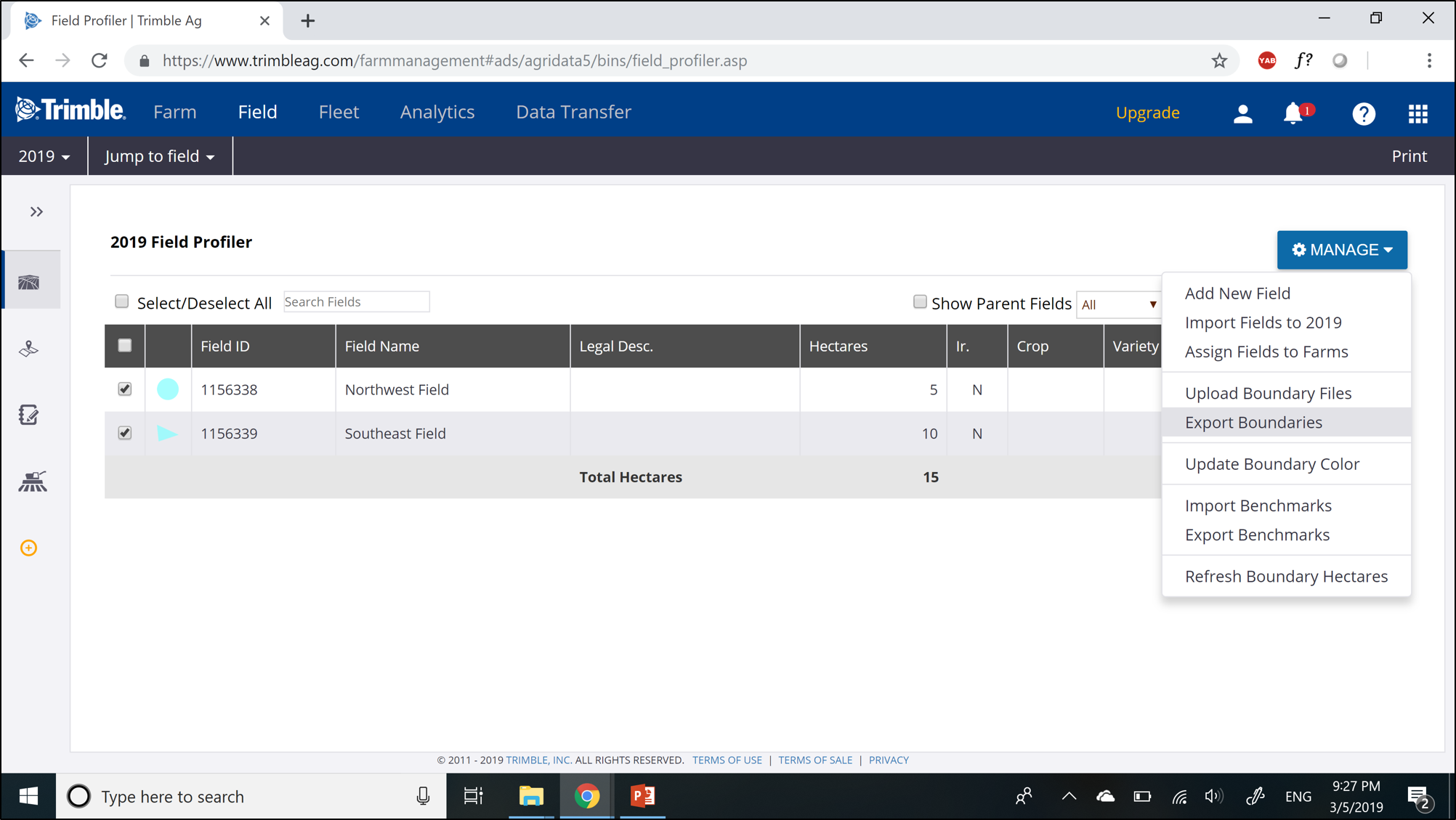The height and width of the screenshot is (820, 1456).
Task: Open the field map sidebar icon
Action: point(29,282)
